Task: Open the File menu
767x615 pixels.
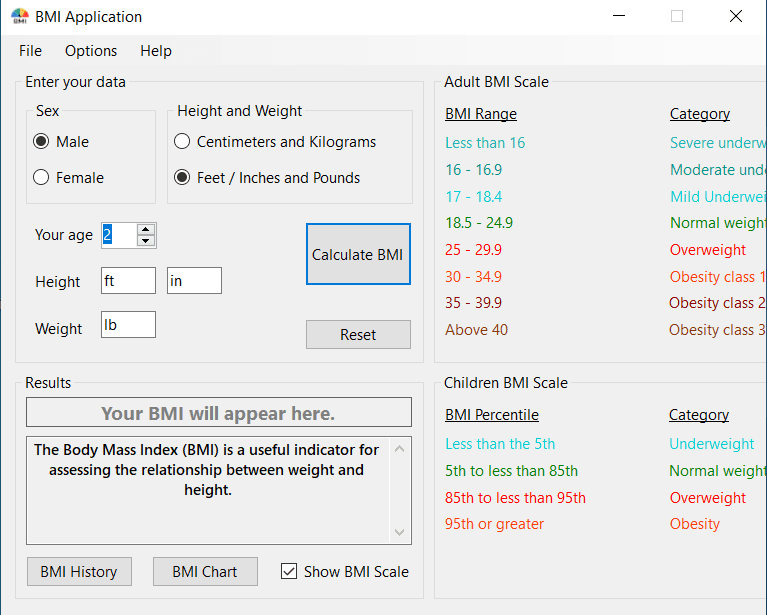Action: click(30, 51)
